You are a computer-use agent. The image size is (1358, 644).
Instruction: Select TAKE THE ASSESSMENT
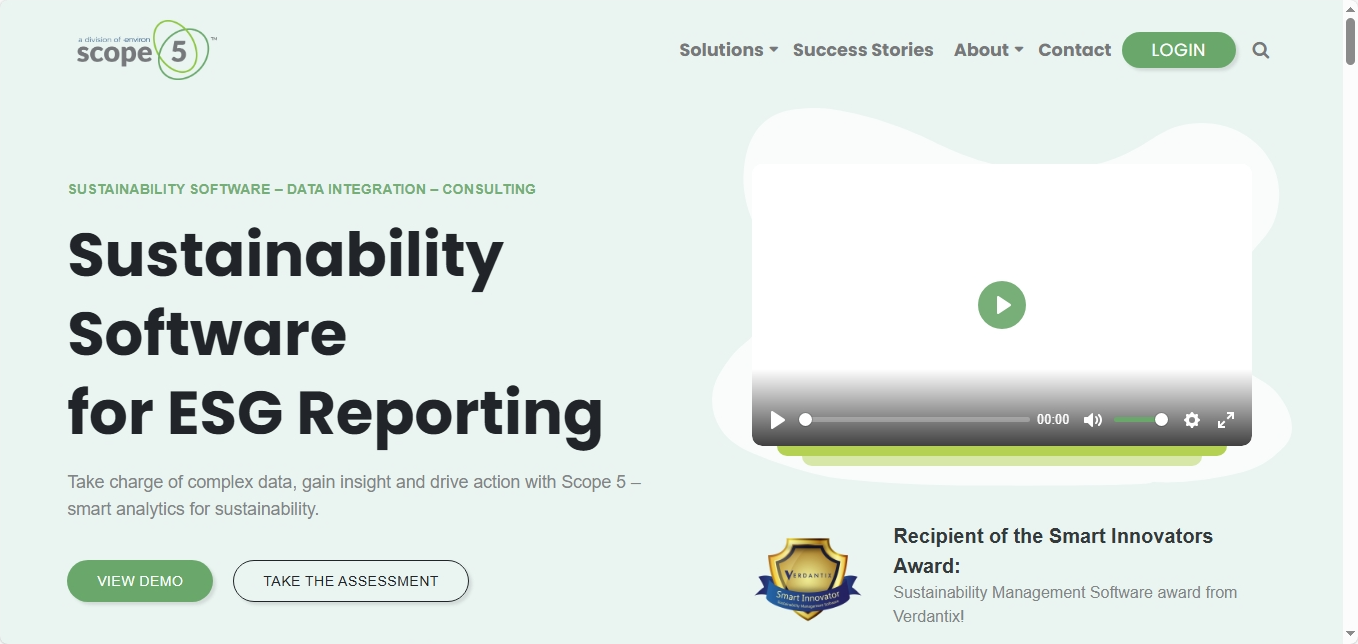[x=351, y=581]
